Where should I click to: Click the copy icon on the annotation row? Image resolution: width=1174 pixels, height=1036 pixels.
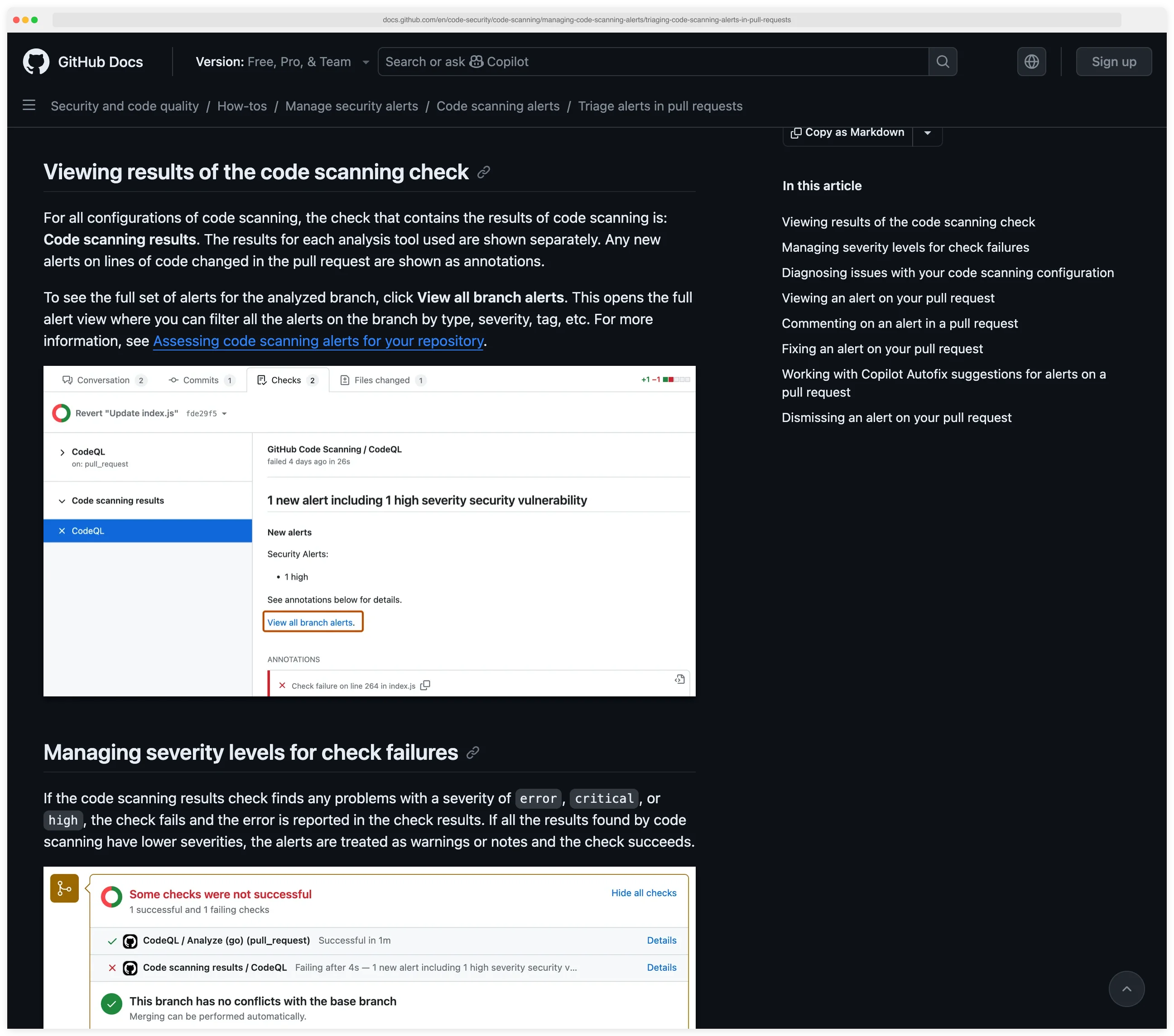[x=425, y=685]
